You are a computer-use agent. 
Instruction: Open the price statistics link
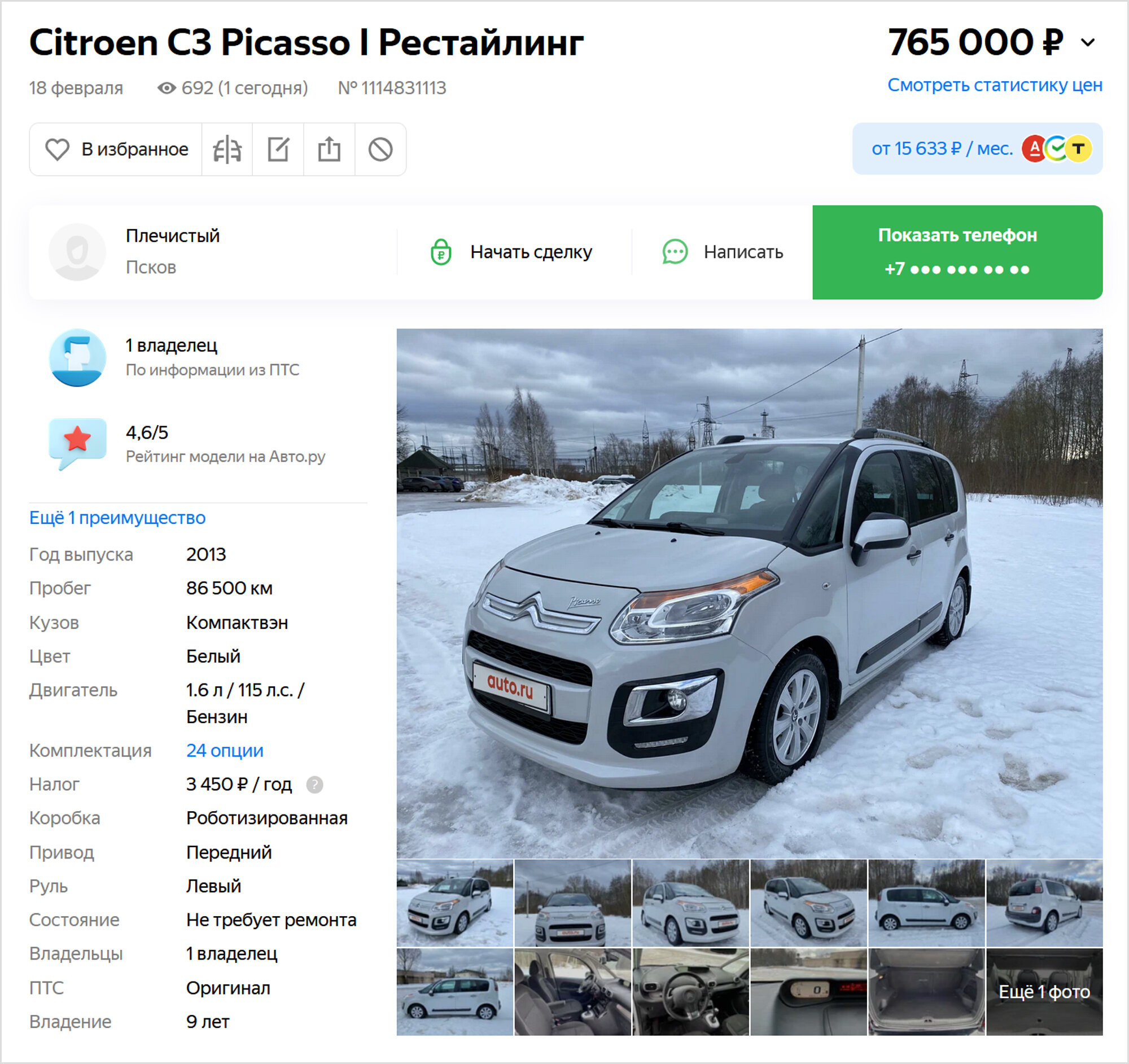995,85
